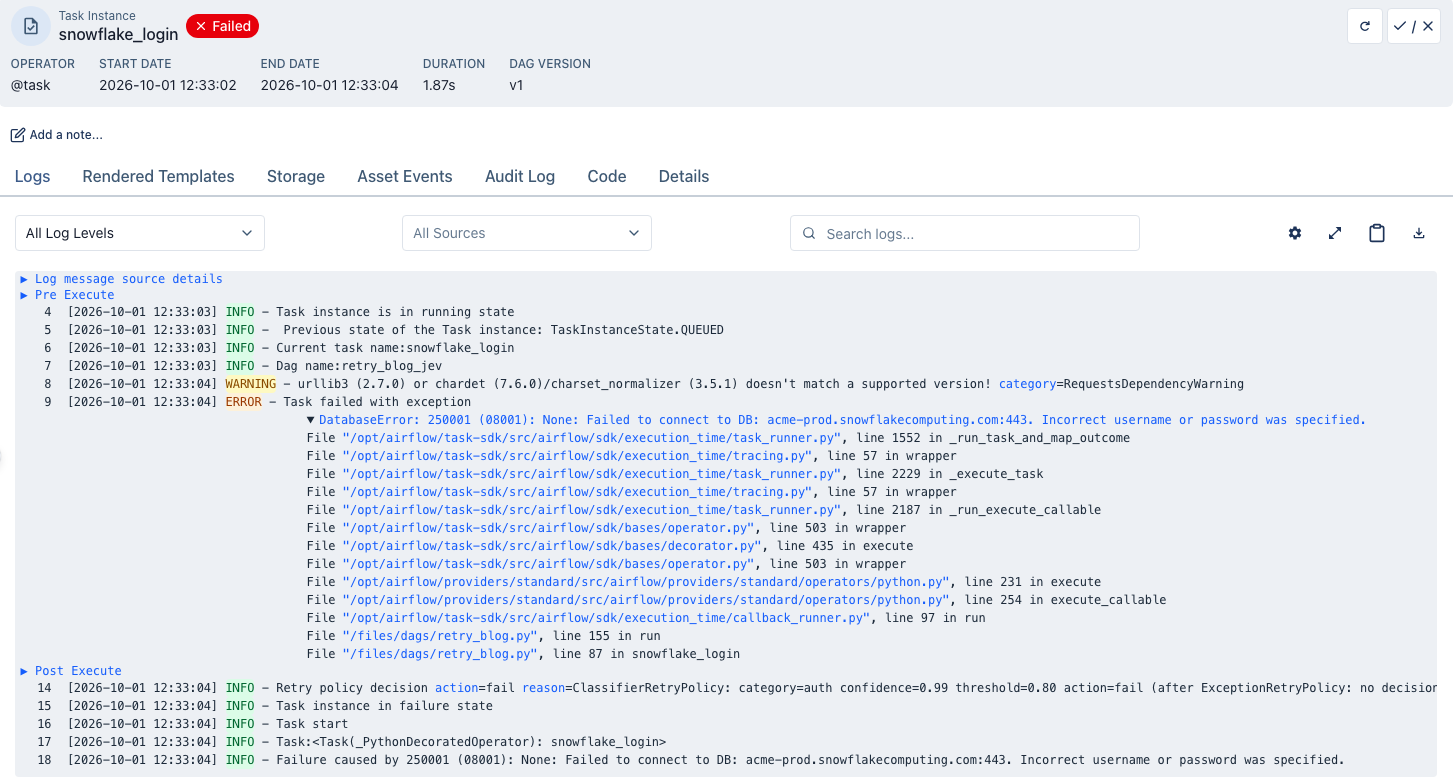Click the Add a note pencil icon

tap(18, 135)
